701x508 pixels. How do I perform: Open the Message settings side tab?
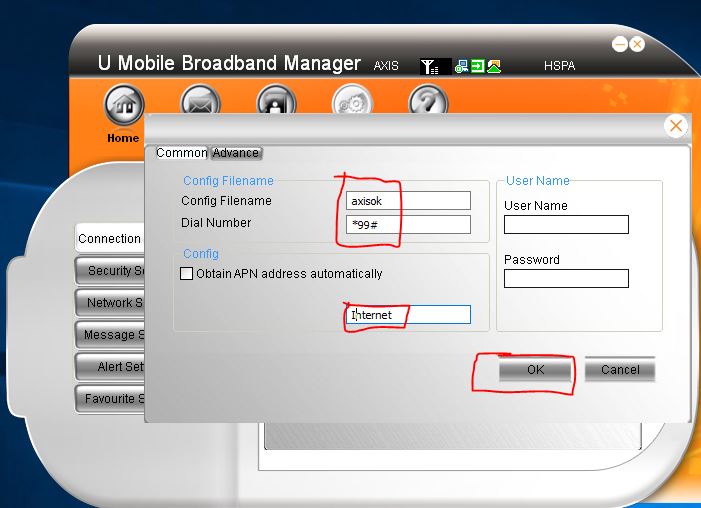coord(110,334)
